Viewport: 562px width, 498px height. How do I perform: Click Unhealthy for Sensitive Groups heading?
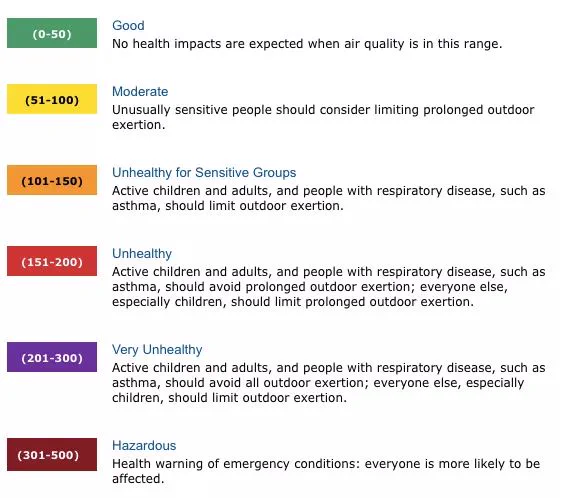204,172
